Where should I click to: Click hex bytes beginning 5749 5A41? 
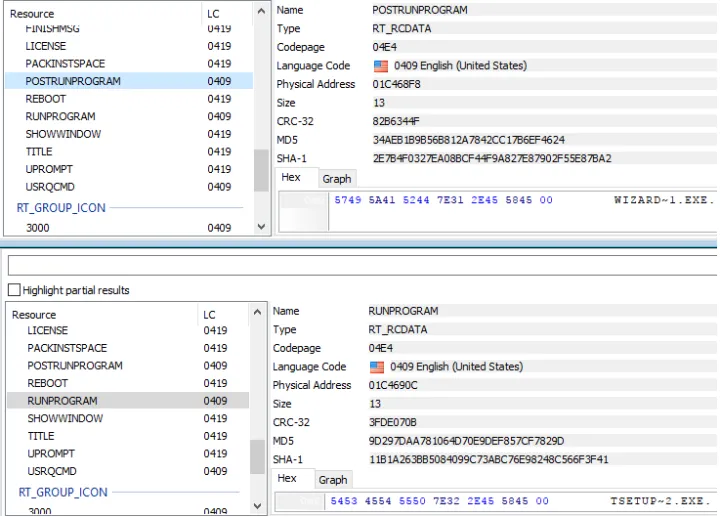pyautogui.click(x=444, y=200)
